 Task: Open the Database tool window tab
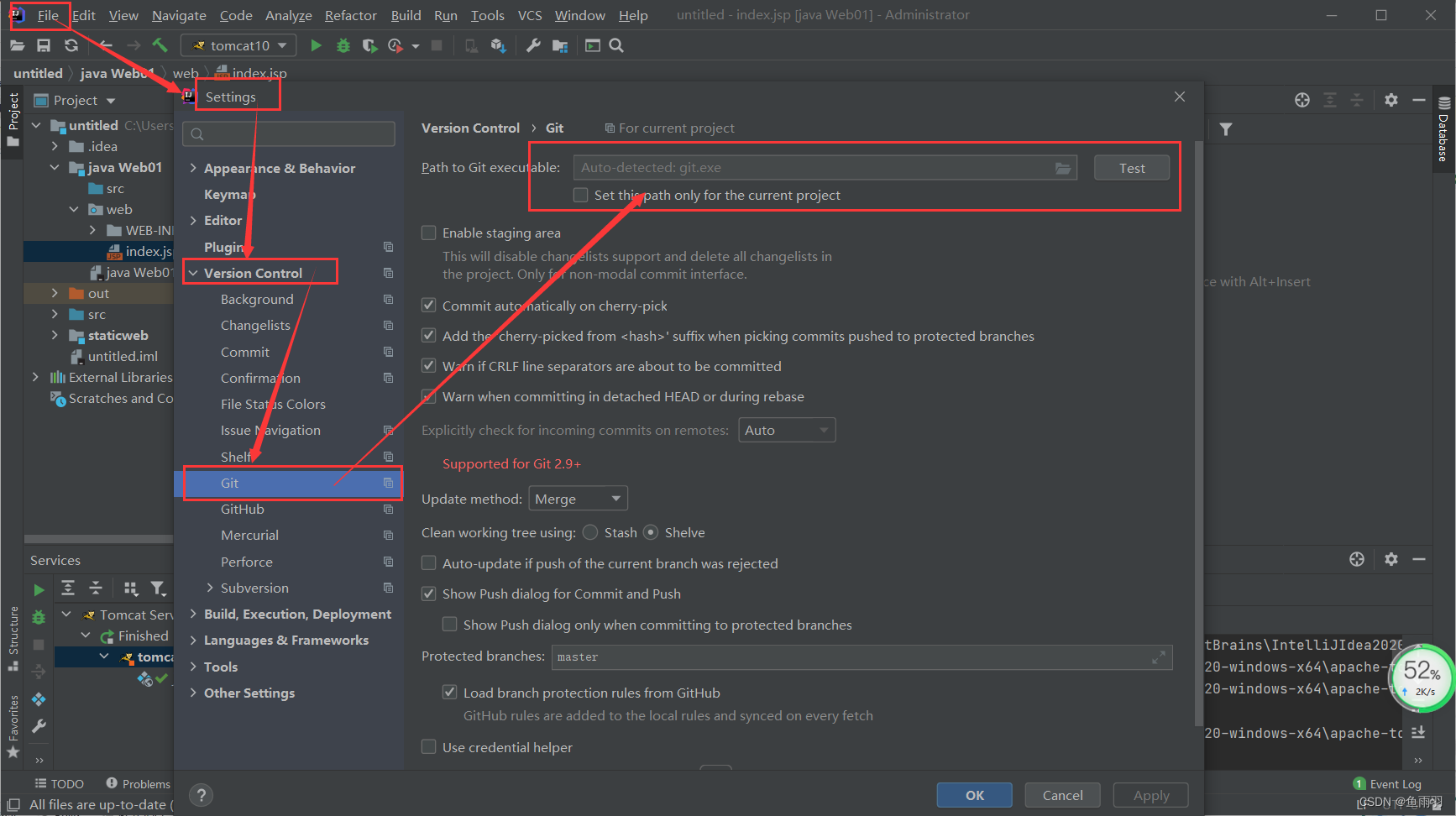[x=1443, y=129]
